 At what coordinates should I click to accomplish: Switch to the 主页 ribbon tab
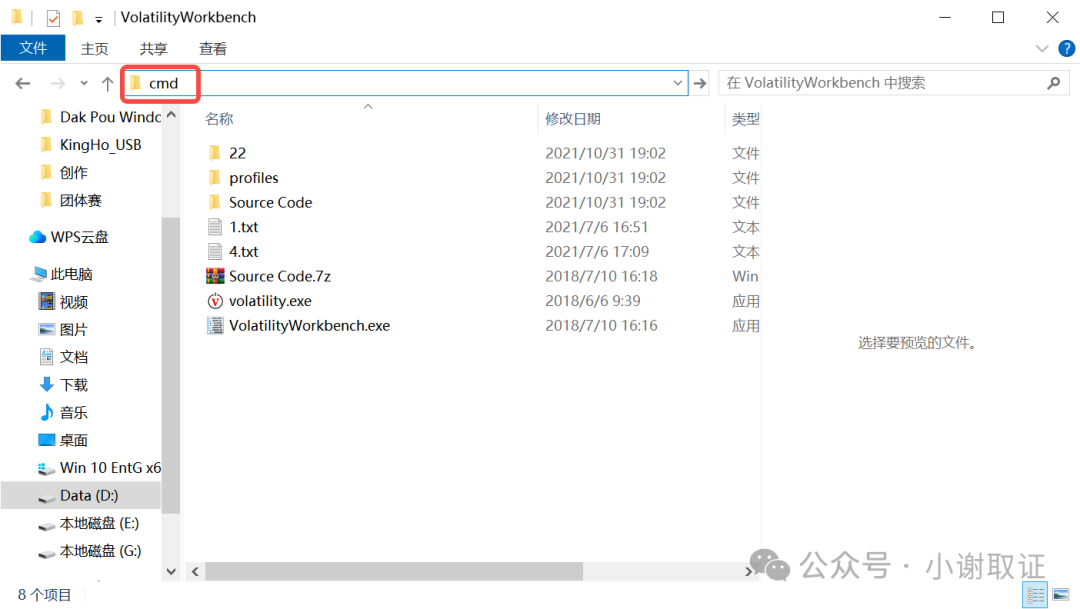coord(94,49)
